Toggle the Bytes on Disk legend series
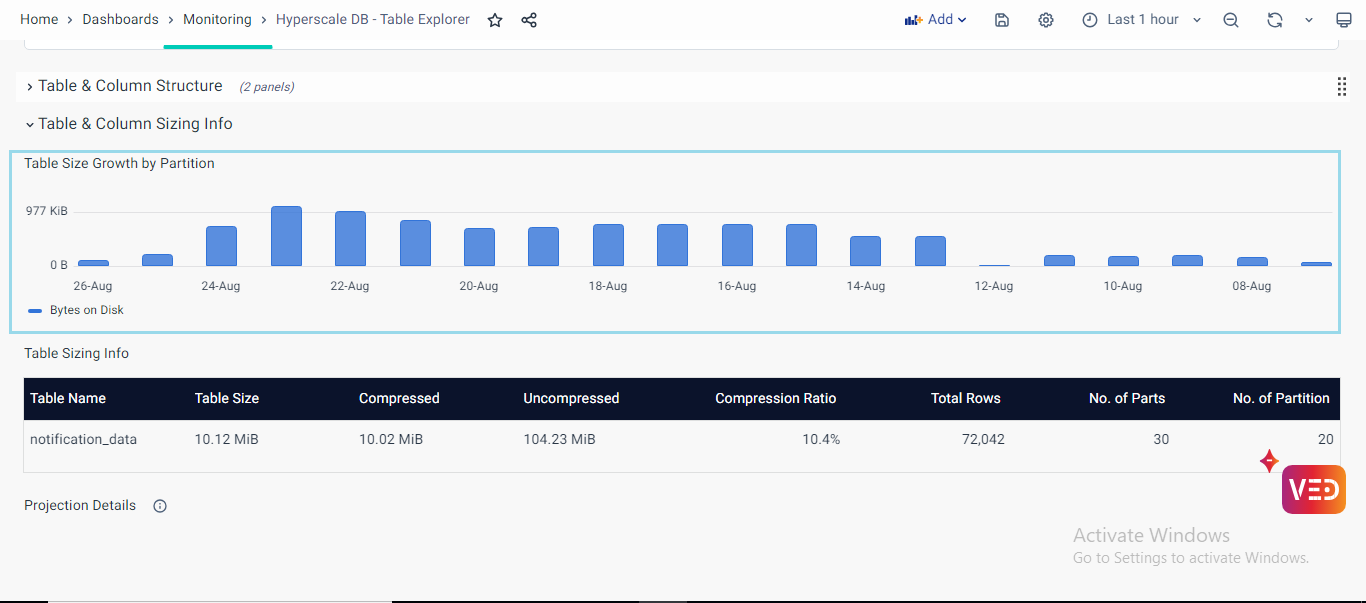1366x603 pixels. pos(86,310)
